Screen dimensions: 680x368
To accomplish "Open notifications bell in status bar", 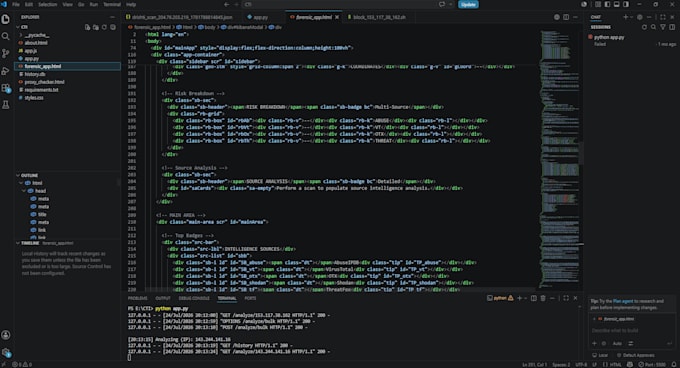I will tap(674, 365).
